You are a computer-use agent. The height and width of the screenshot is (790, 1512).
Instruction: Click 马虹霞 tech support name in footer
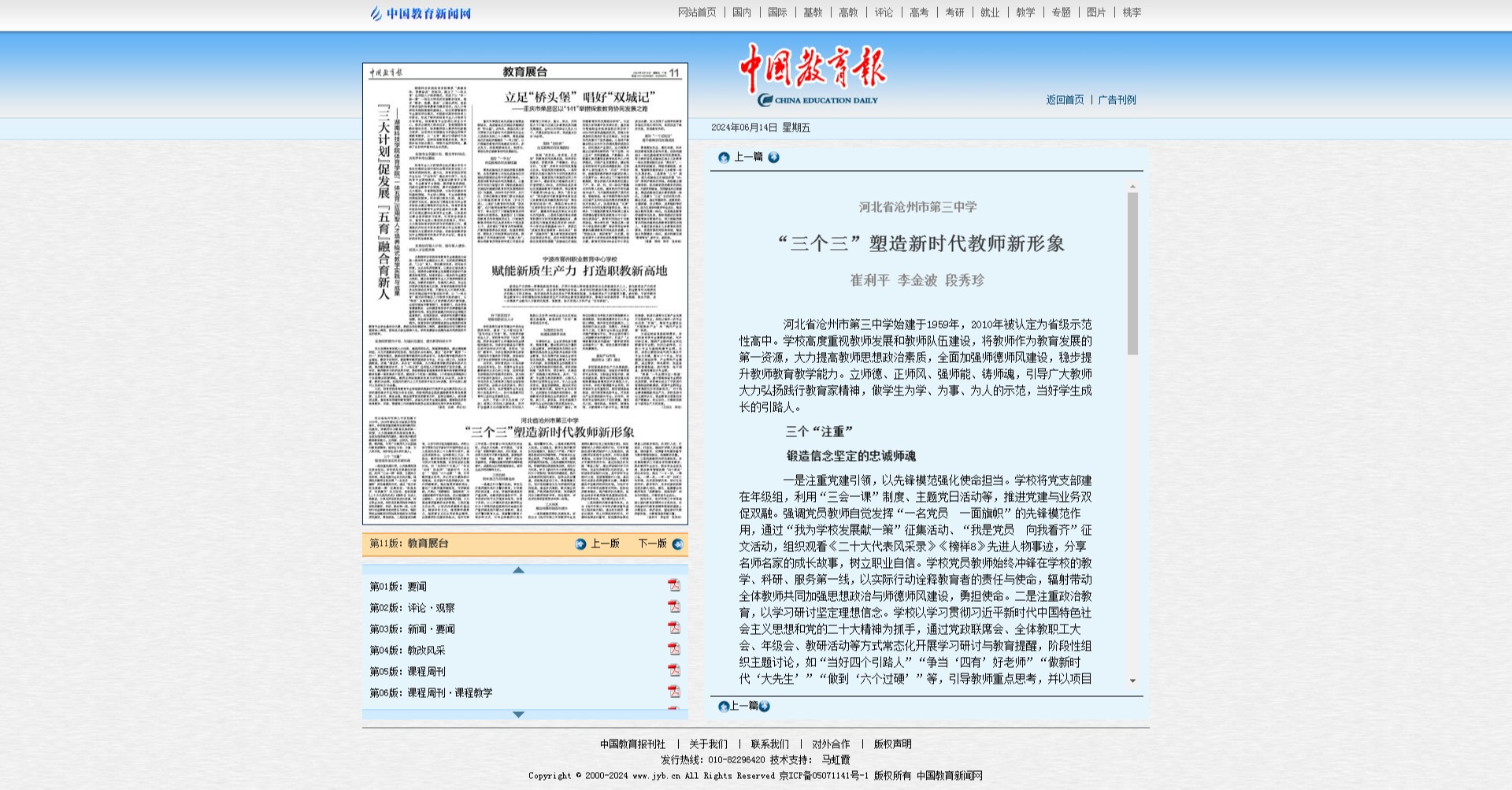[836, 760]
